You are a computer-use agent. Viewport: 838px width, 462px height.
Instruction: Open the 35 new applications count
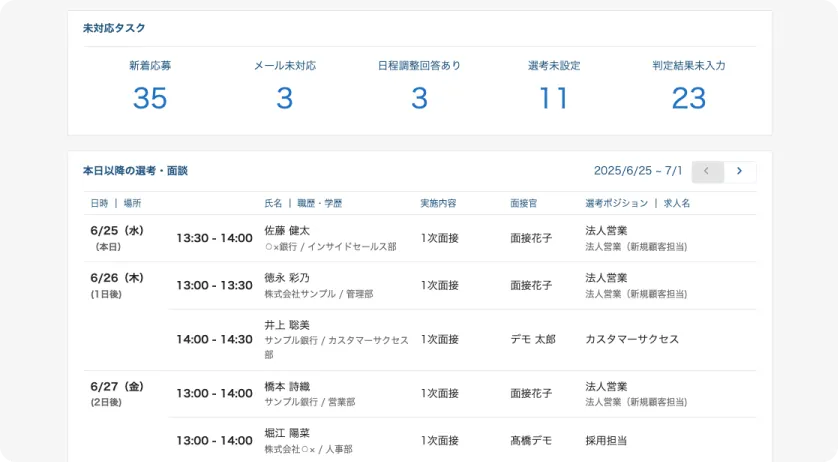(x=150, y=98)
